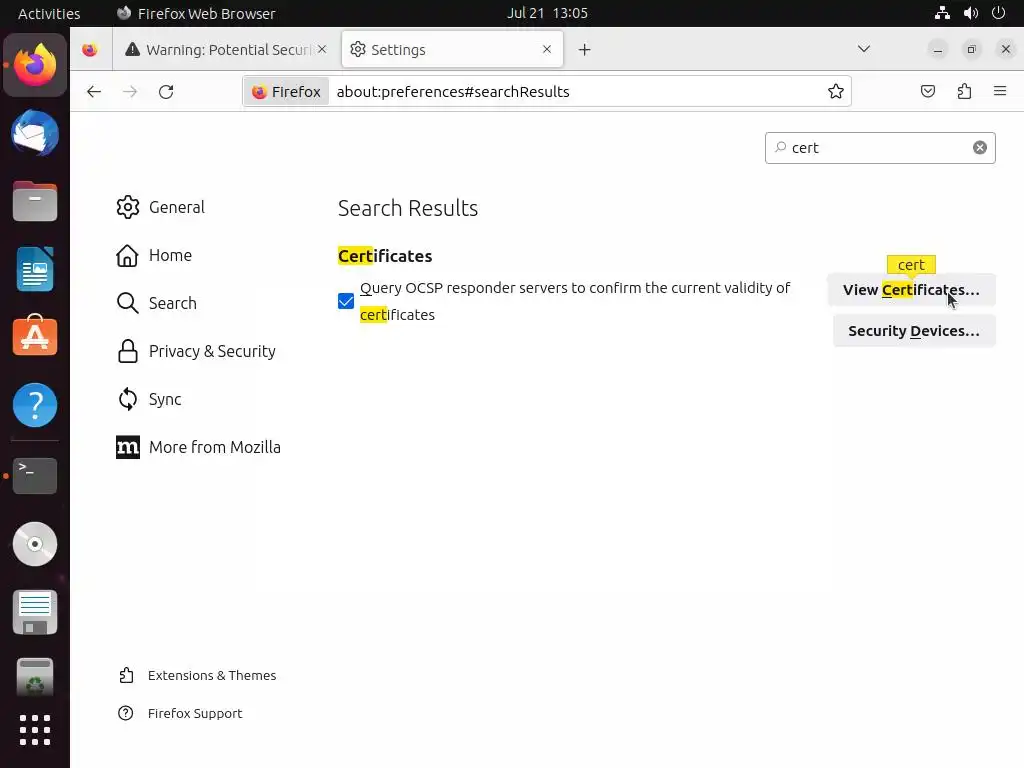Launch Thunderbird Mail from the dock

click(x=35, y=134)
